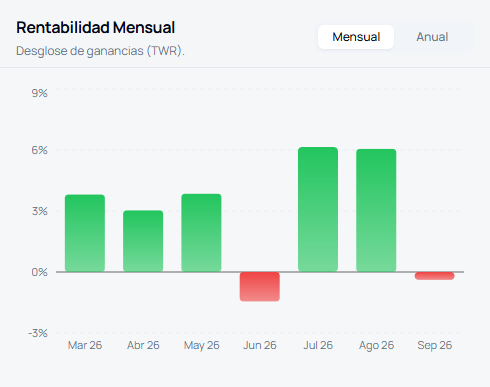This screenshot has height=387, width=490.
Task: Select the Ago 26 green bar
Action: (x=376, y=210)
